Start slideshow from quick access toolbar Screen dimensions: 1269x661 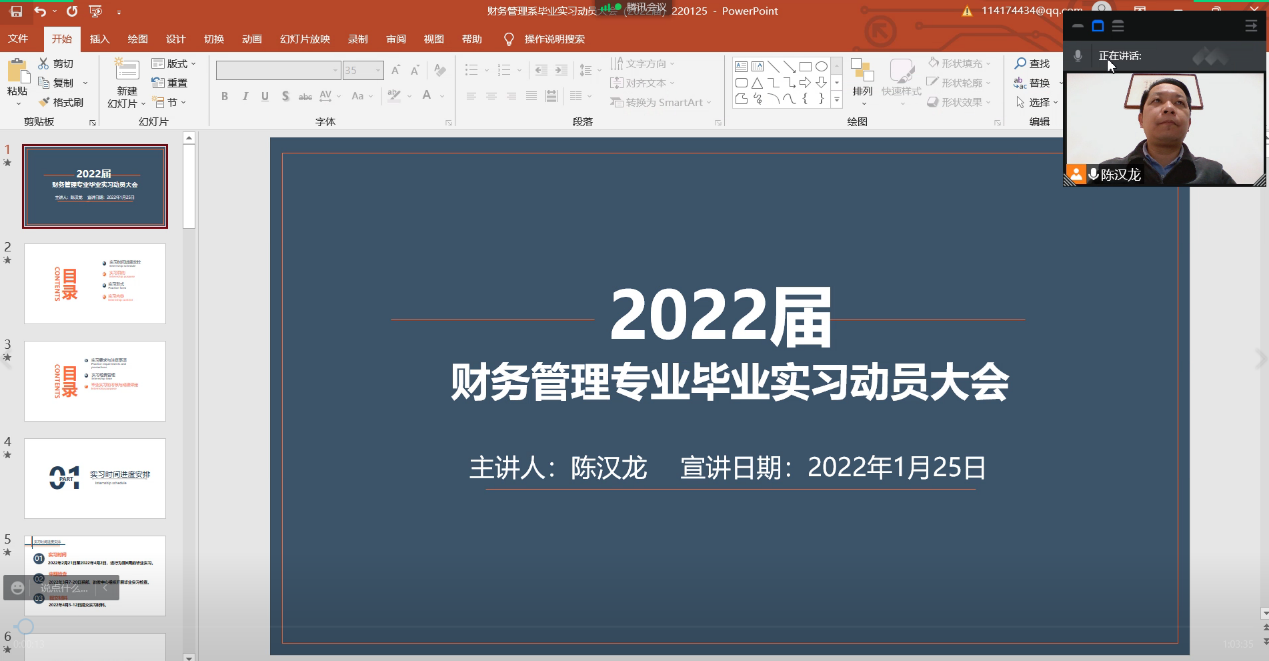click(96, 11)
